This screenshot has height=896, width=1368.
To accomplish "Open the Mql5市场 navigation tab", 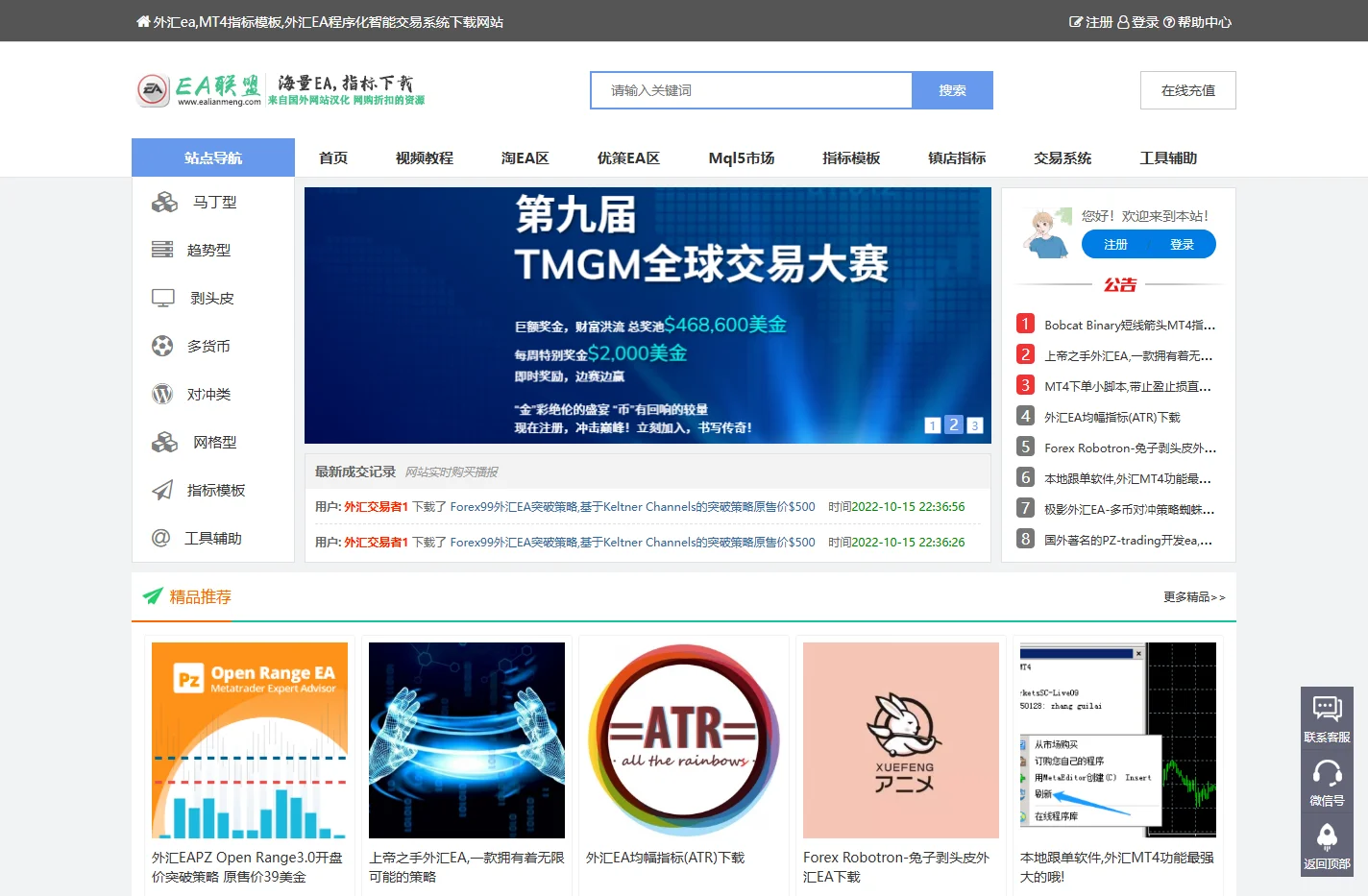I will pyautogui.click(x=741, y=157).
